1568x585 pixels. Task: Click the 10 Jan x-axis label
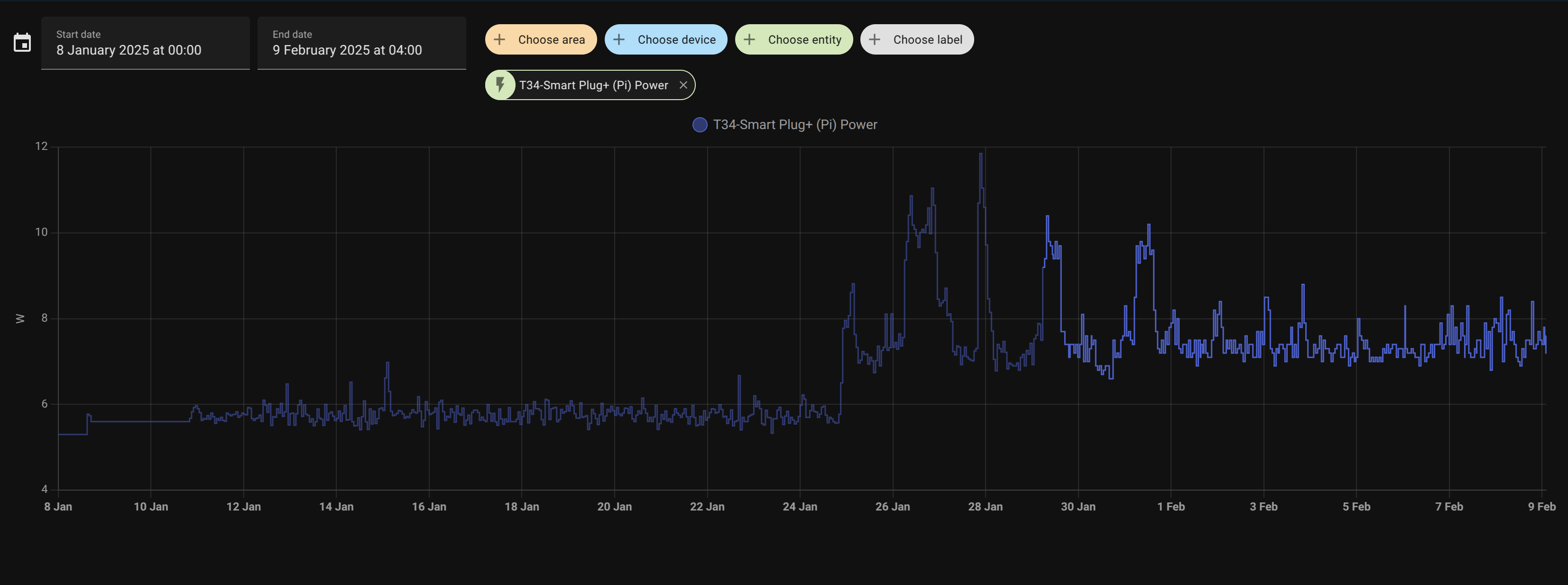[151, 506]
